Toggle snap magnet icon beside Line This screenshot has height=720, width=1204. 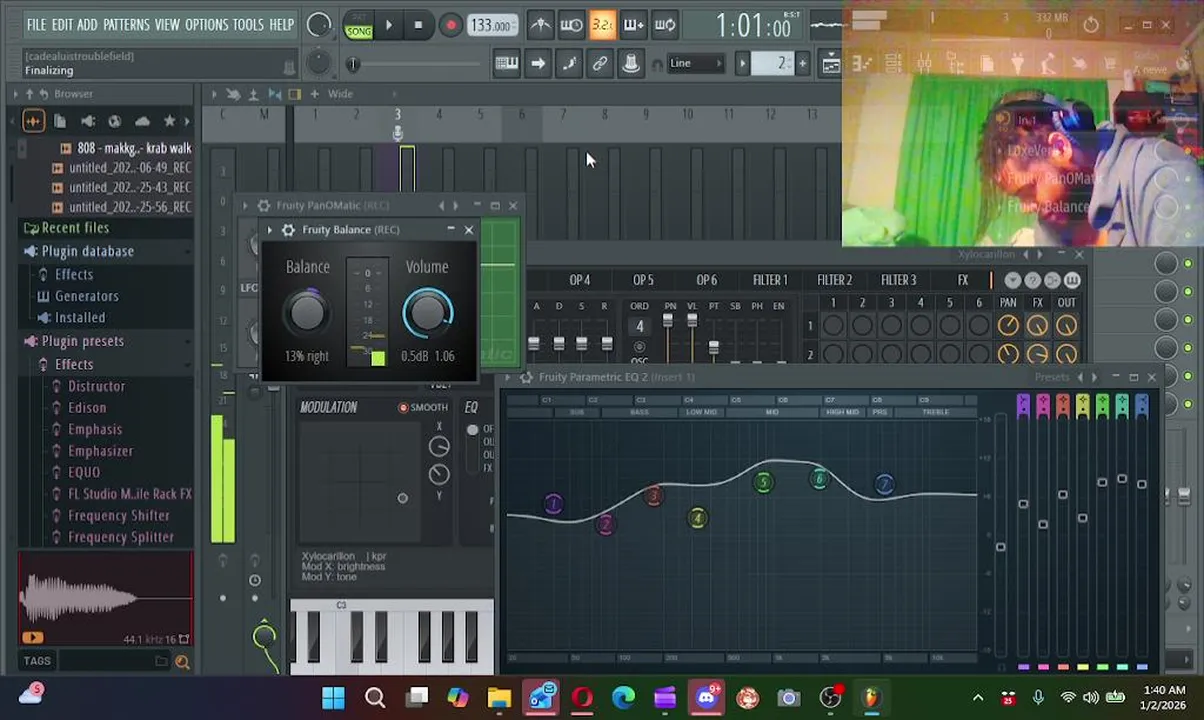click(657, 65)
